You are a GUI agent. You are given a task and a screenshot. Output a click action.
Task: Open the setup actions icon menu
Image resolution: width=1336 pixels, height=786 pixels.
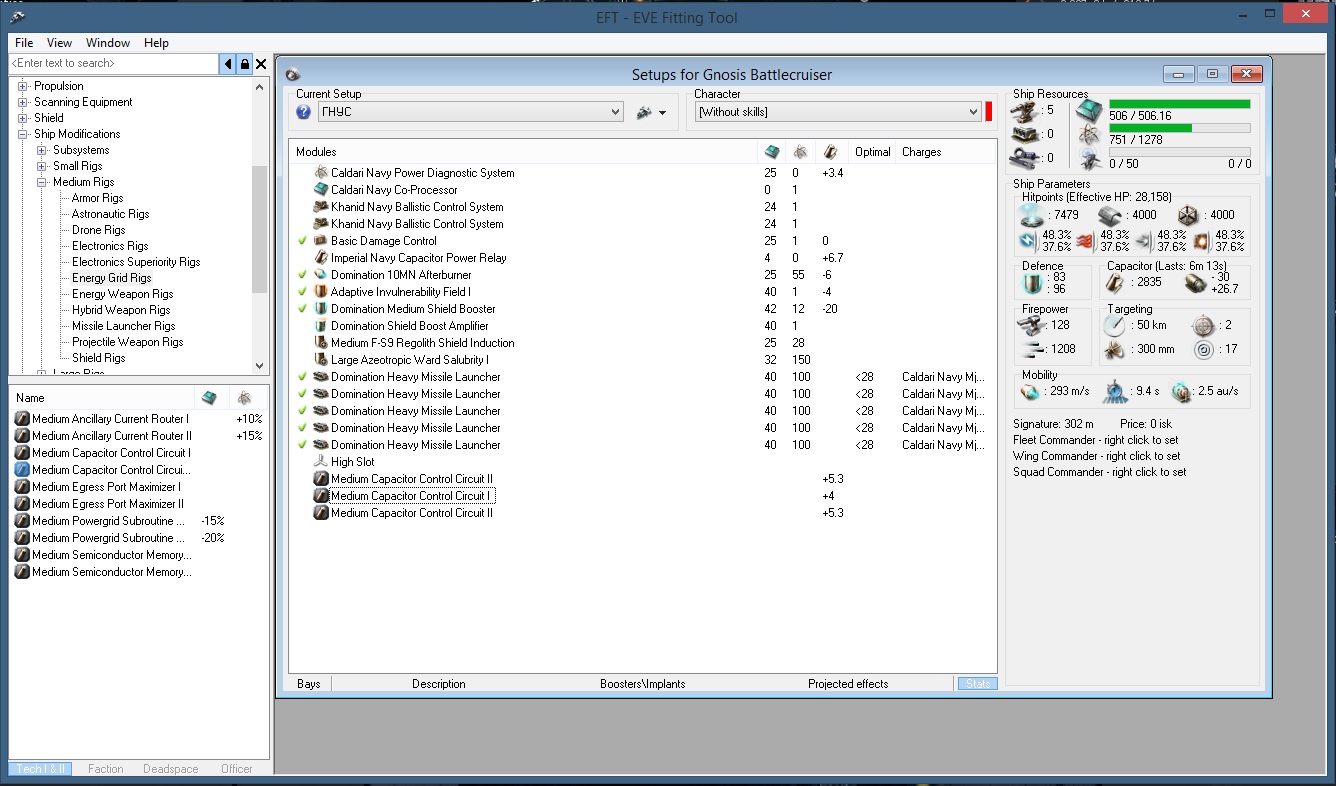pyautogui.click(x=652, y=112)
